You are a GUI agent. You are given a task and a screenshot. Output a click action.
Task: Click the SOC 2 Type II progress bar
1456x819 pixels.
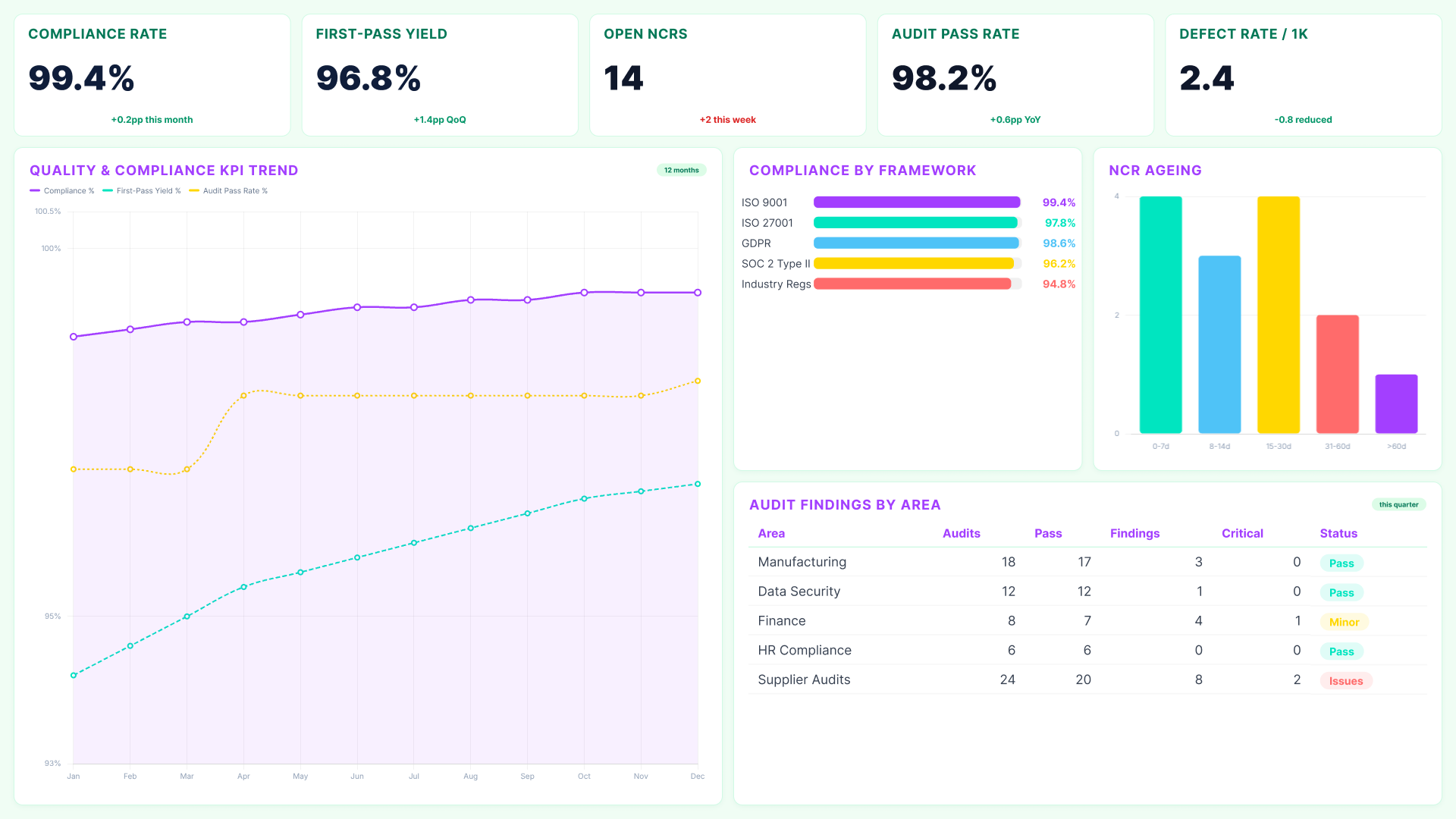(x=918, y=264)
